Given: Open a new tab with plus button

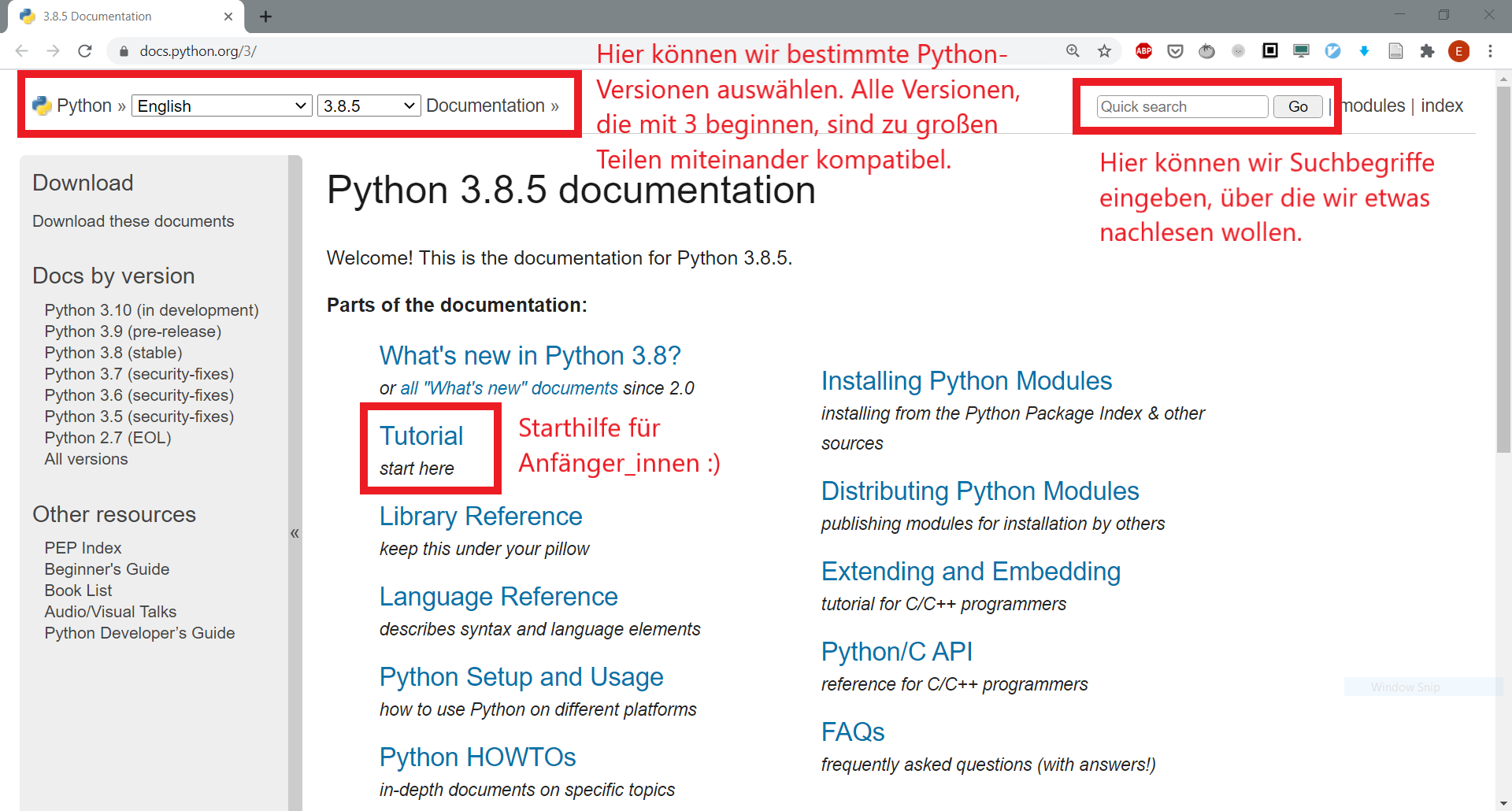Looking at the screenshot, I should tap(265, 17).
